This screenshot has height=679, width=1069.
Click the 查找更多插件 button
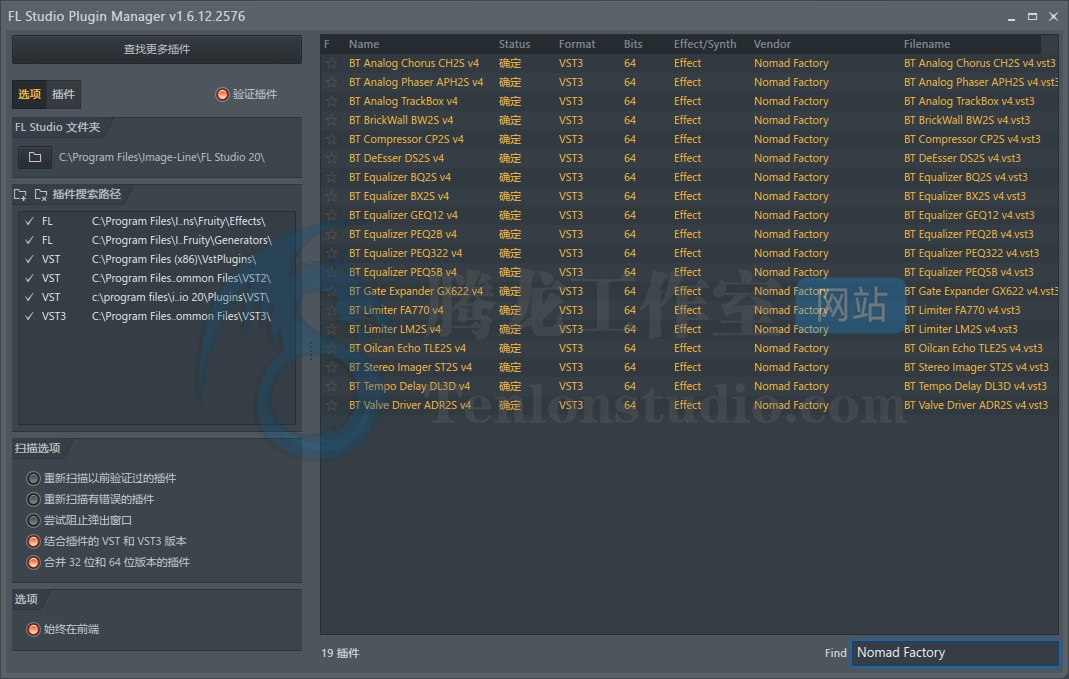click(x=157, y=49)
